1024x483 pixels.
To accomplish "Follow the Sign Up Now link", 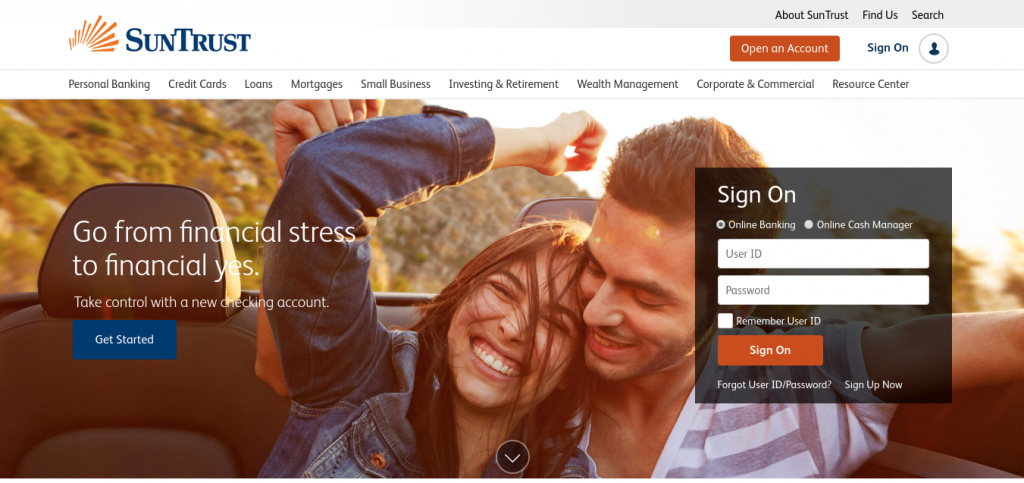I will 873,385.
